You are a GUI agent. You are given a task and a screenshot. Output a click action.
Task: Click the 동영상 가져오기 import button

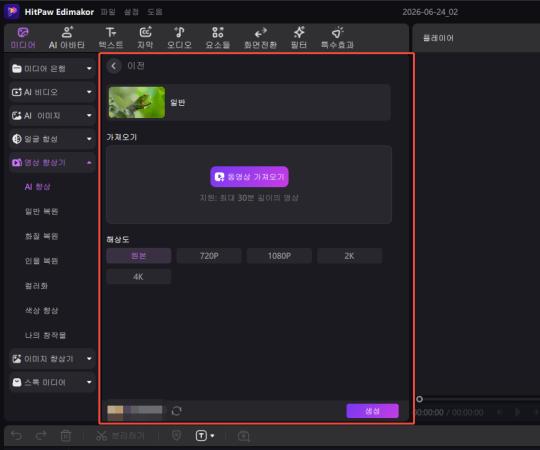[249, 177]
